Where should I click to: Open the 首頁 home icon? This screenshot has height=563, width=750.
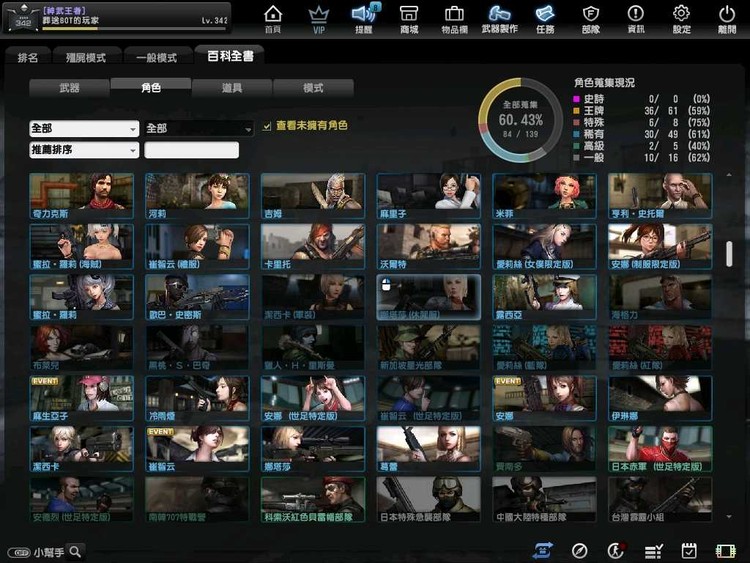tap(273, 19)
